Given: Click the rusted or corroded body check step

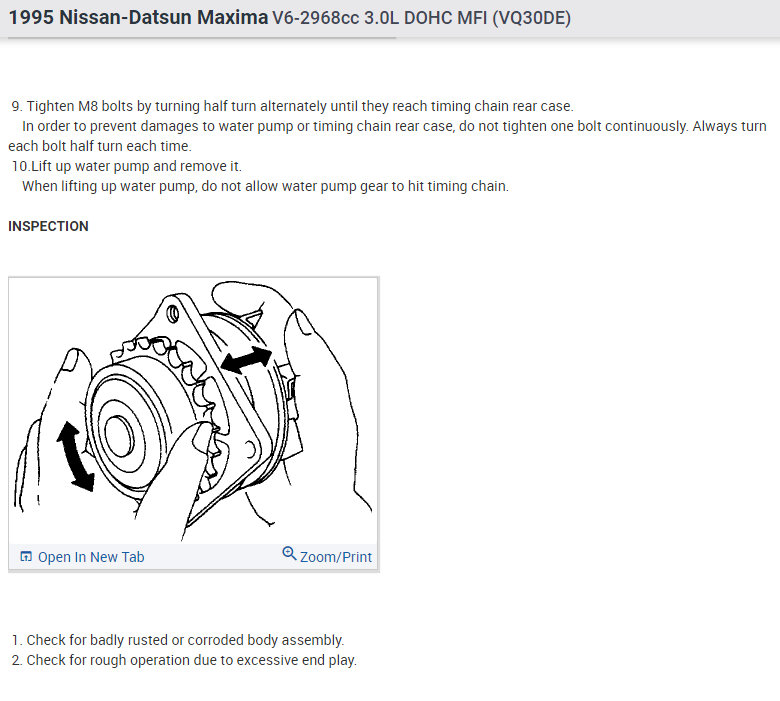Looking at the screenshot, I should click(185, 640).
